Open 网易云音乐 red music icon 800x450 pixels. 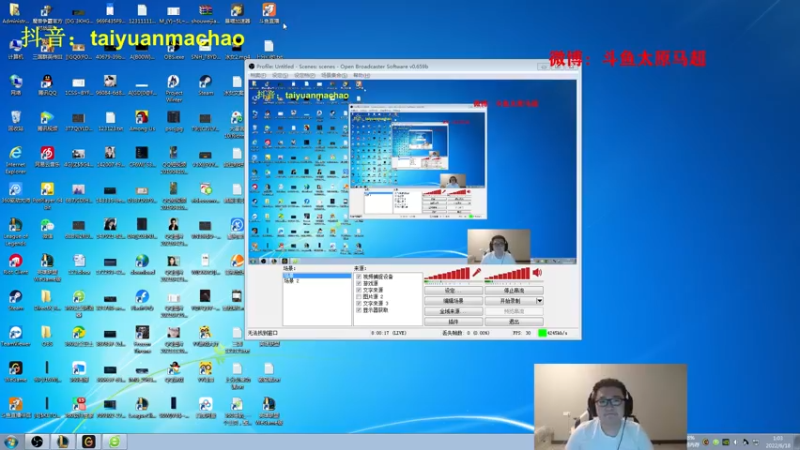point(47,157)
